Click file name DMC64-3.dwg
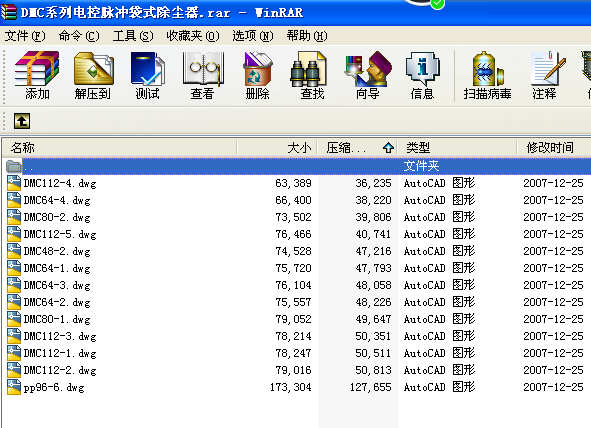Screen dimensions: 591x428 (57, 286)
